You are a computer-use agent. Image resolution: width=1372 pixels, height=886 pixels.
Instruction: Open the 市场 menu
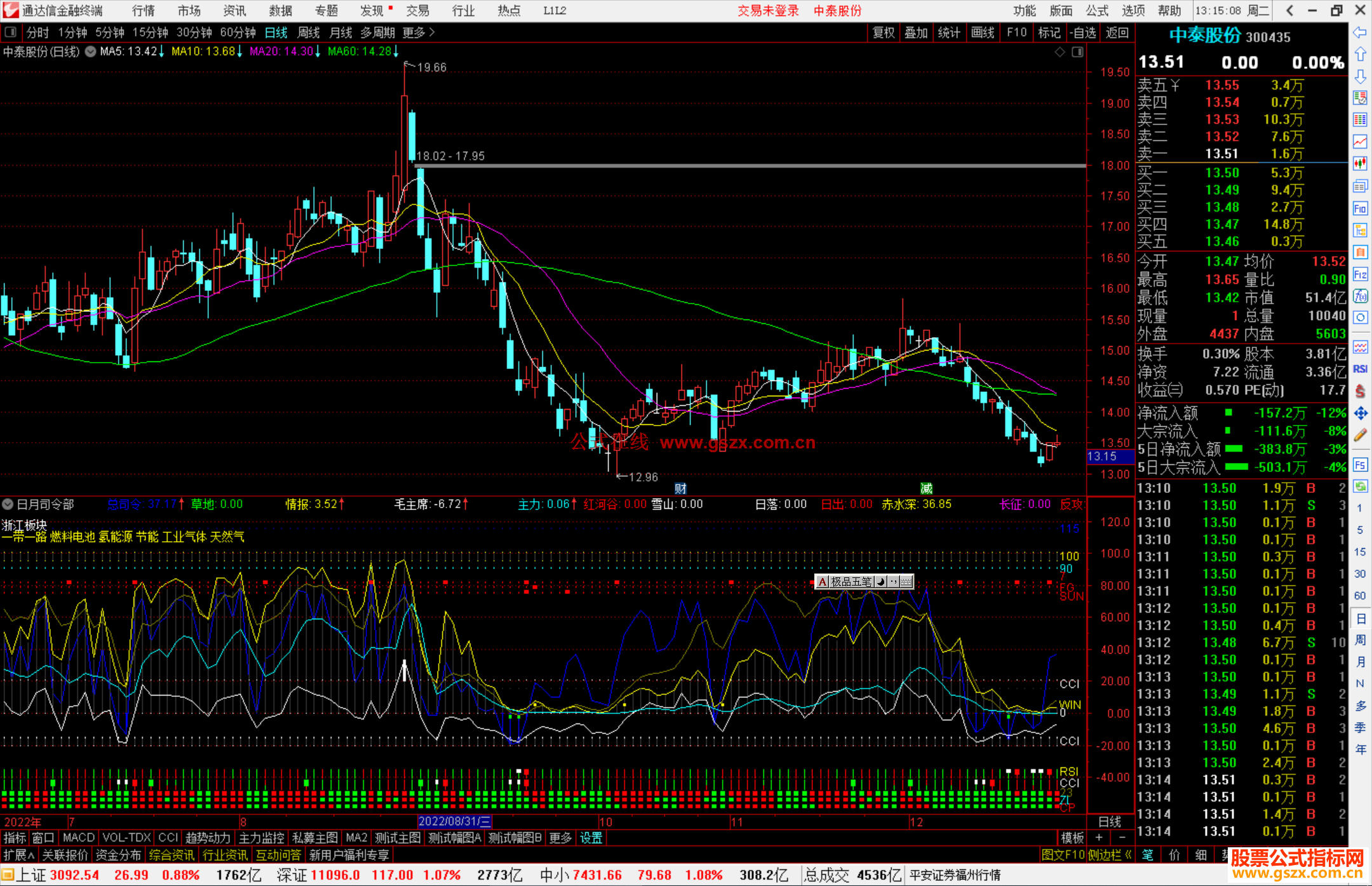pos(189,11)
